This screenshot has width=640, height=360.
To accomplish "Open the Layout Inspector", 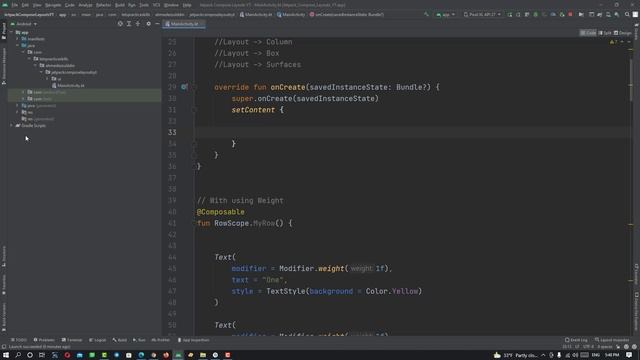I will (612, 340).
